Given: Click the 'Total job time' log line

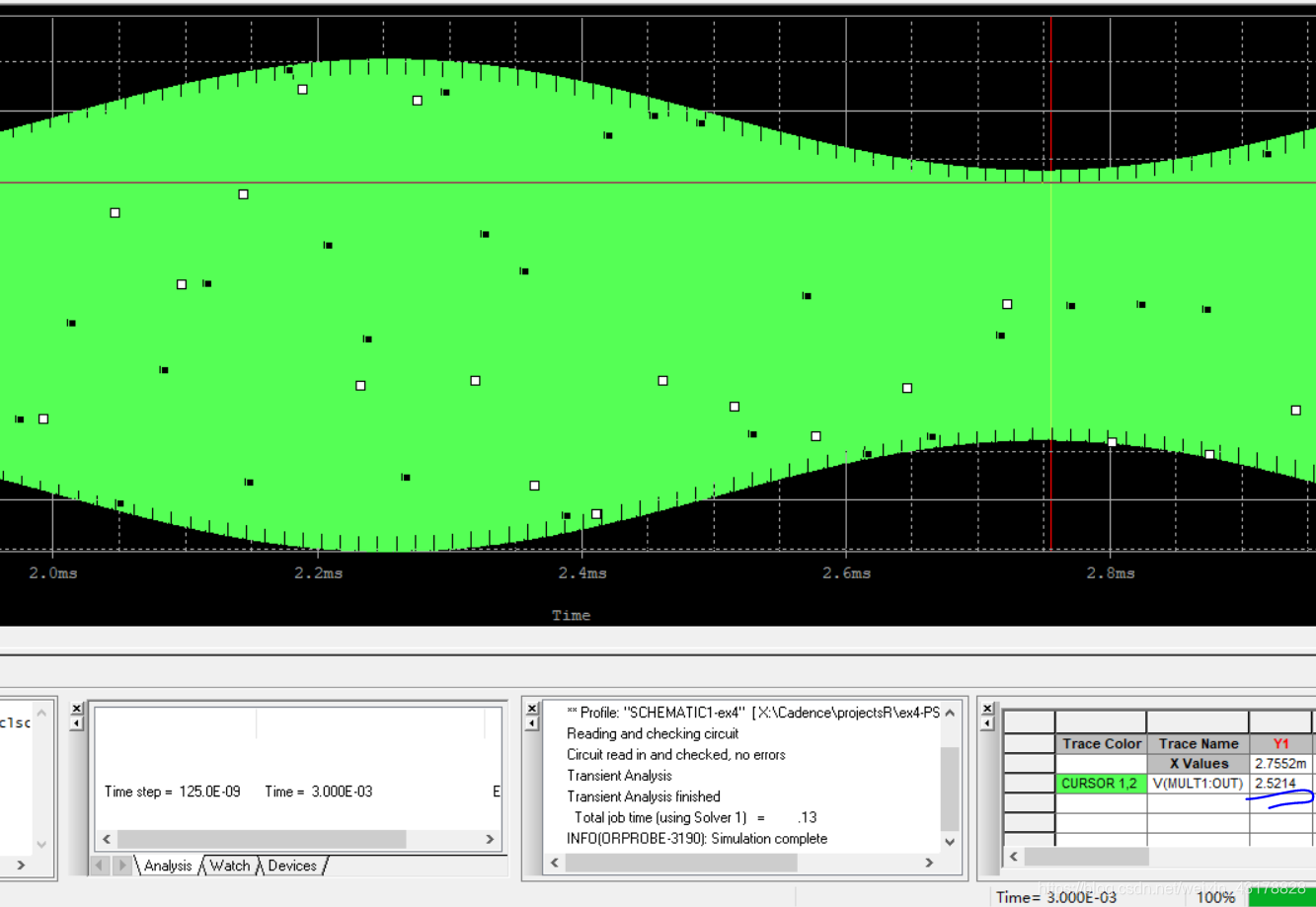Looking at the screenshot, I should coord(695,817).
